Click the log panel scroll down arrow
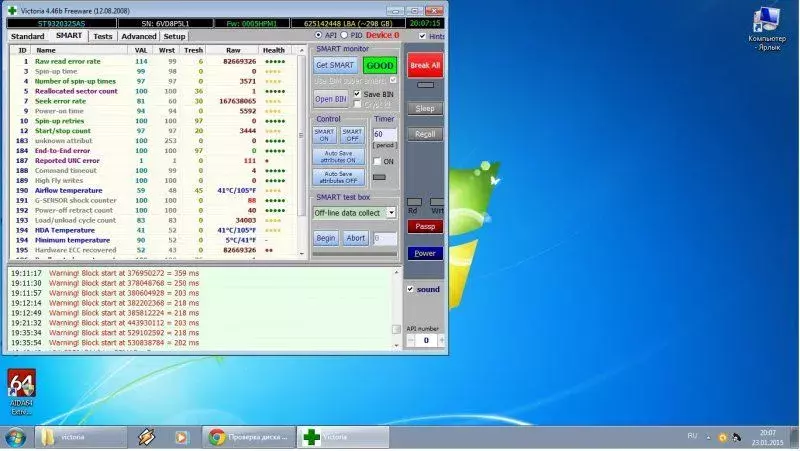This screenshot has width=800, height=451. 396,345
